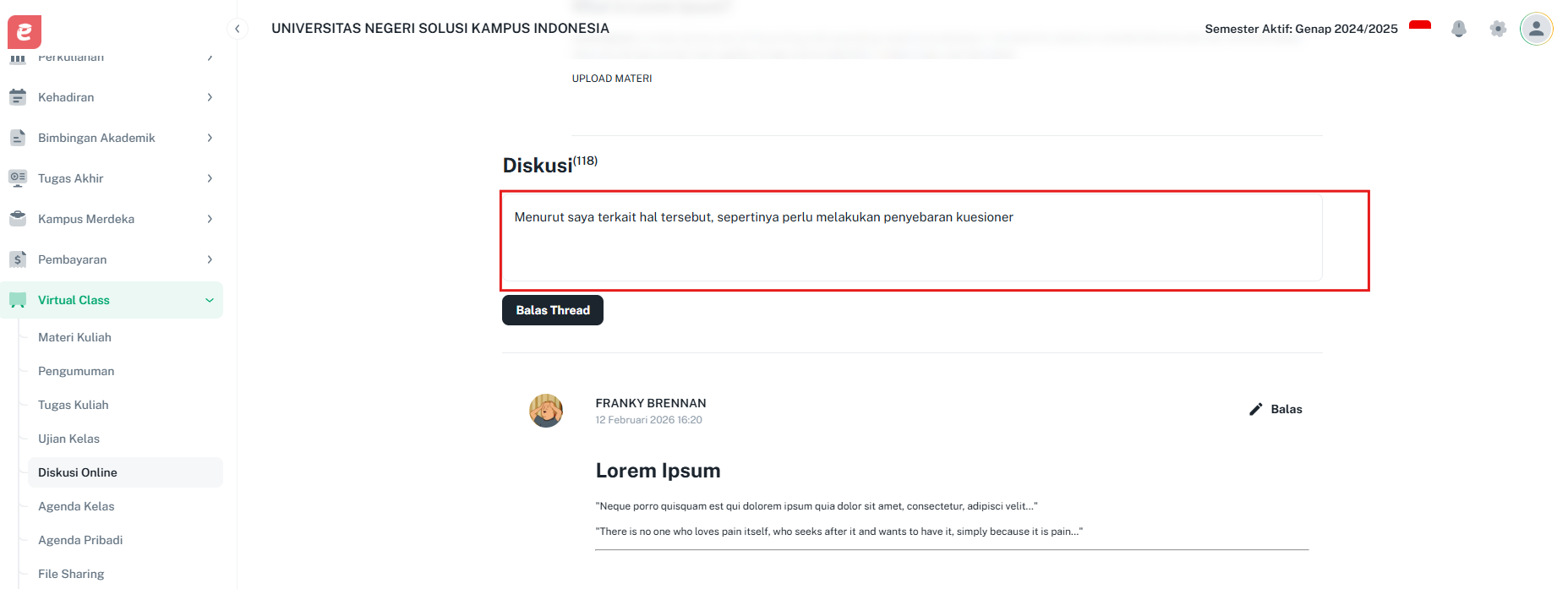Select the Kehadiran calendar icon
1568x589 pixels.
(18, 96)
